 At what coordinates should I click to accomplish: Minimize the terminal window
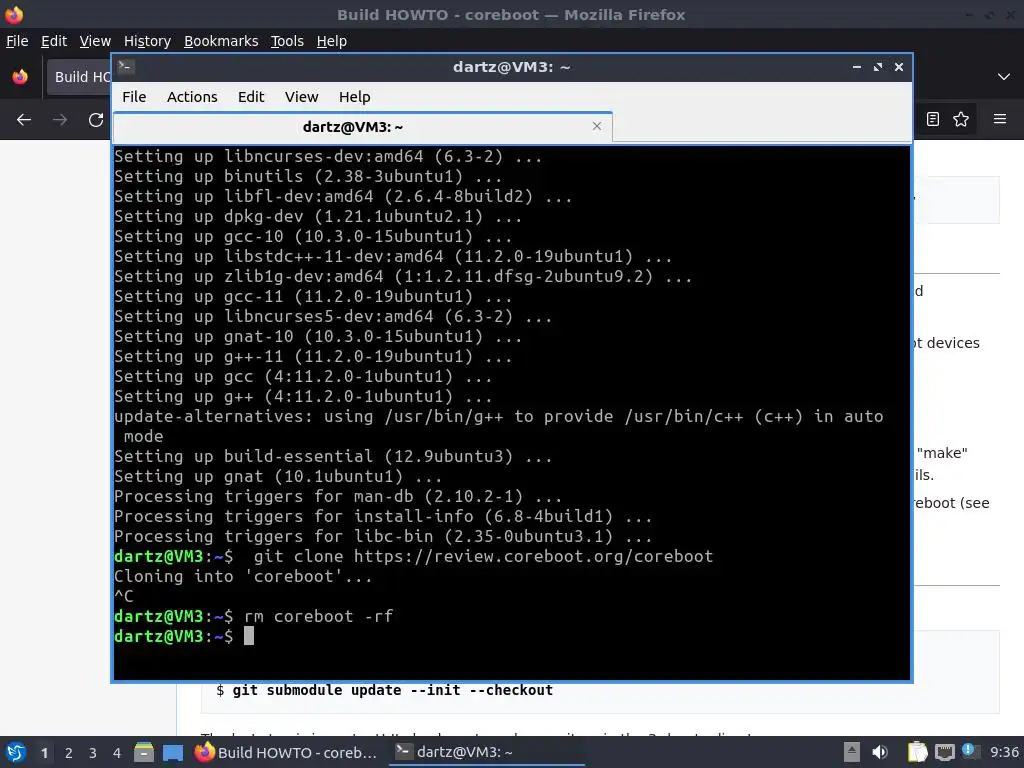(x=856, y=67)
